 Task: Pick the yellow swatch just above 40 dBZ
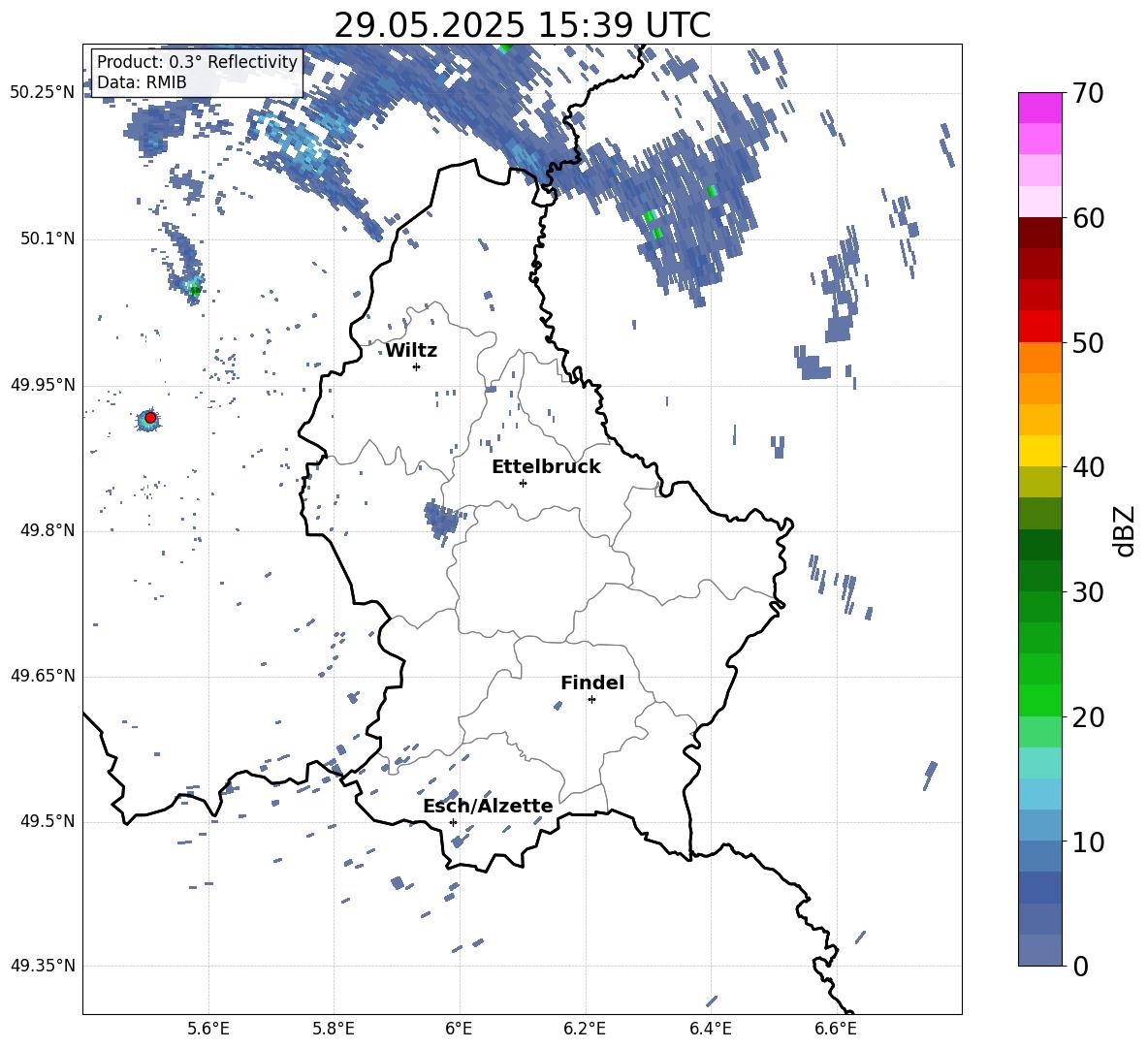point(1039,451)
